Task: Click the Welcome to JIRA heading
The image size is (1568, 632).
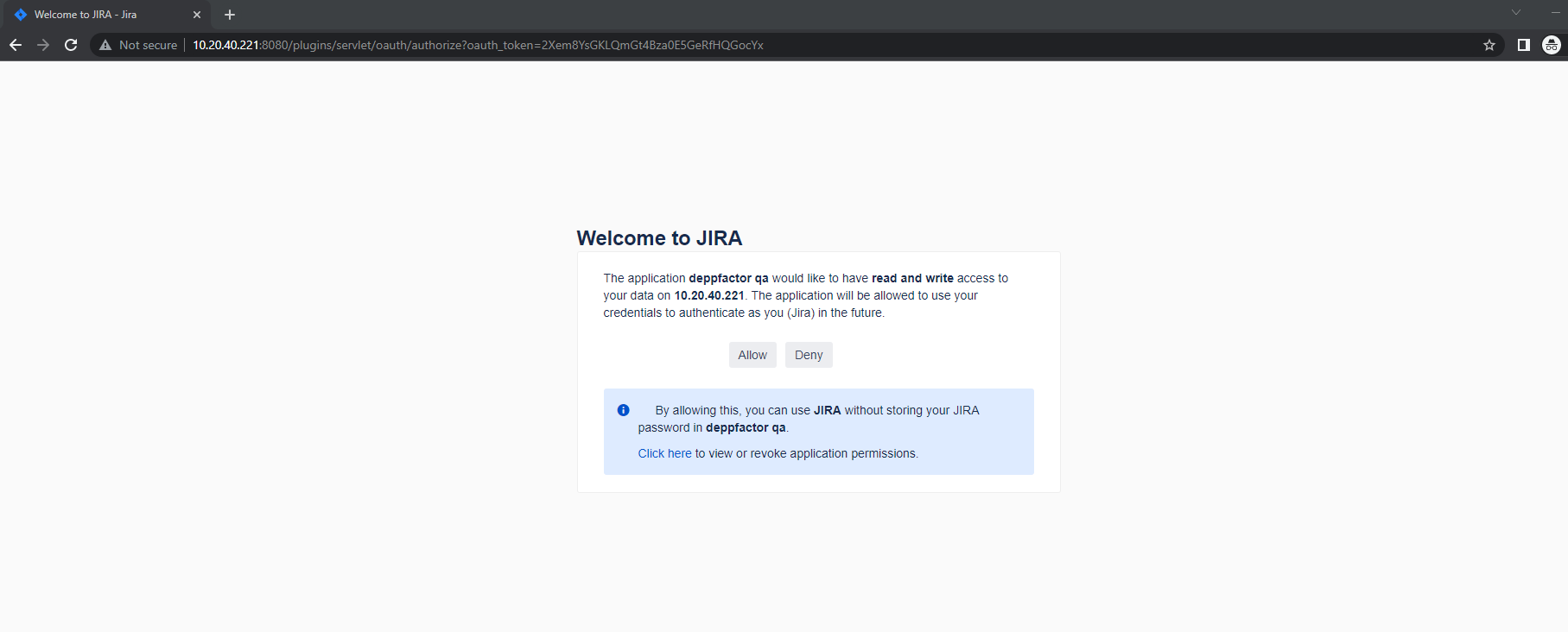Action: point(659,238)
